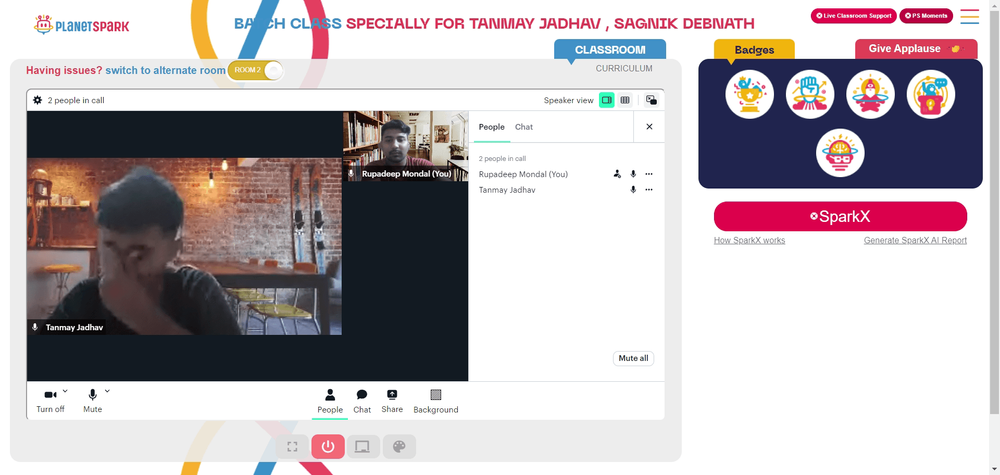Image resolution: width=1000 pixels, height=475 pixels.
Task: Open more options for Tanmay Jadhav
Action: pyautogui.click(x=649, y=189)
